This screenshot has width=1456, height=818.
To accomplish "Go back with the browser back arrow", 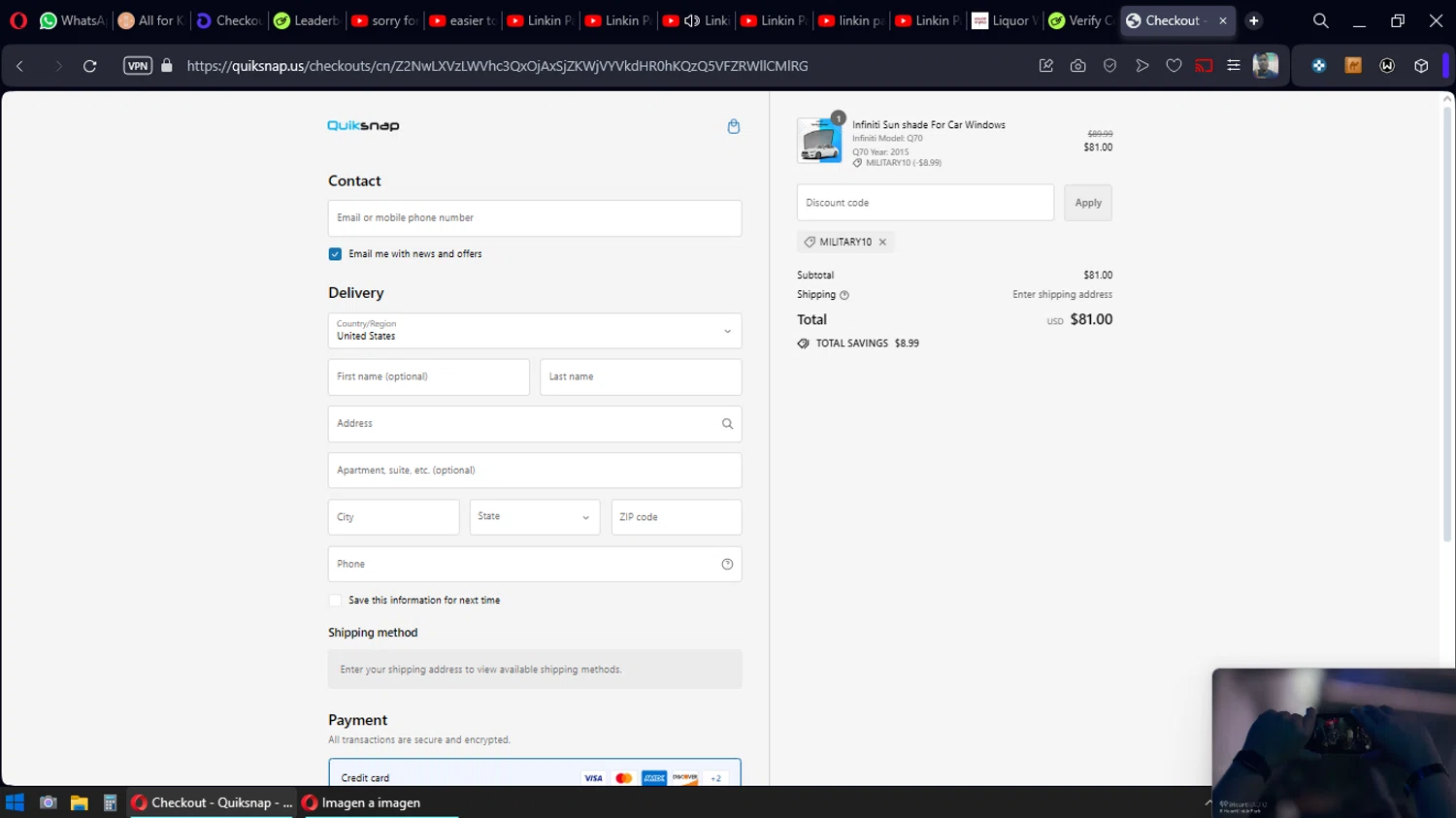I will tap(20, 66).
